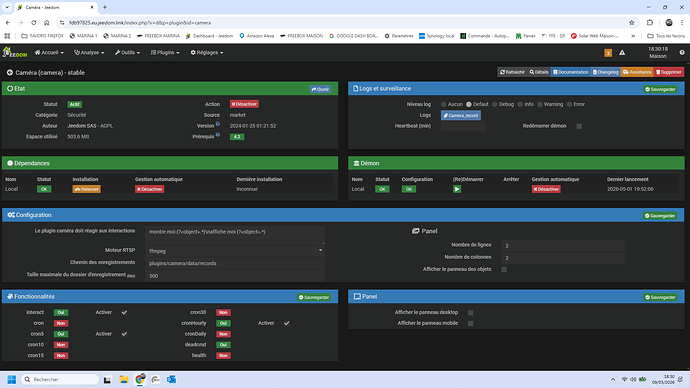Viewport: 690px width, 388px height.
Task: Open the FREEBOX MAISON bookmark
Action: pos(301,36)
